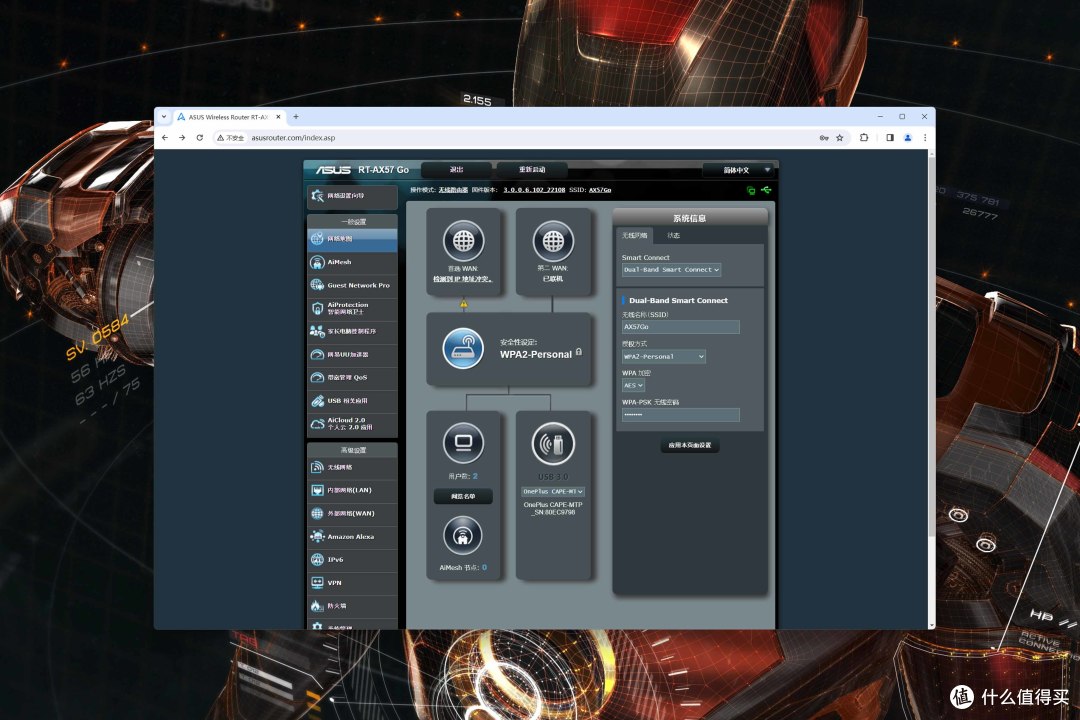Image resolution: width=1080 pixels, height=720 pixels.
Task: Open 防火墙 firewall settings
Action: pos(352,606)
